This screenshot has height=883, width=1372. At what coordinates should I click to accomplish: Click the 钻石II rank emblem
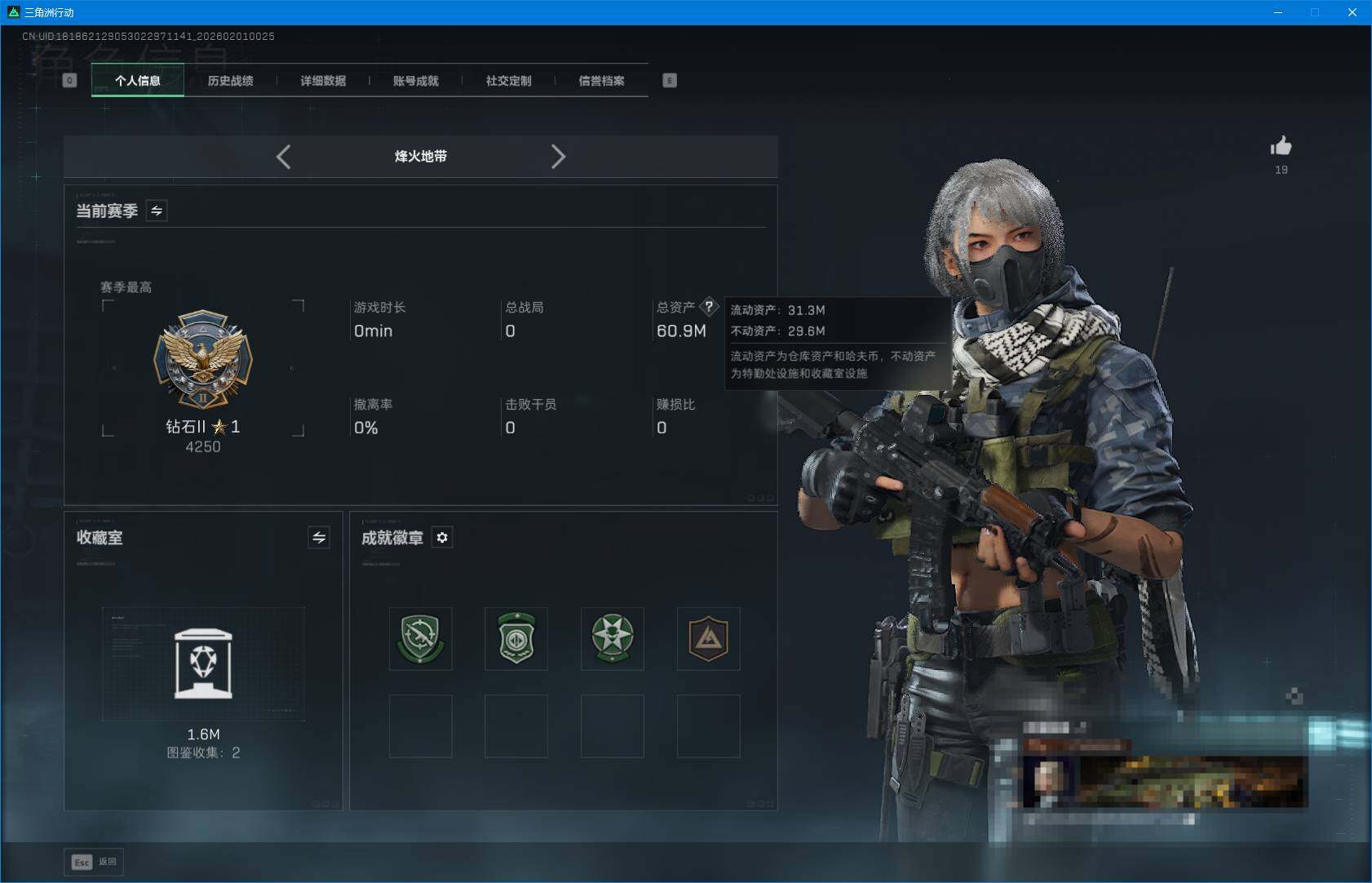click(202, 362)
